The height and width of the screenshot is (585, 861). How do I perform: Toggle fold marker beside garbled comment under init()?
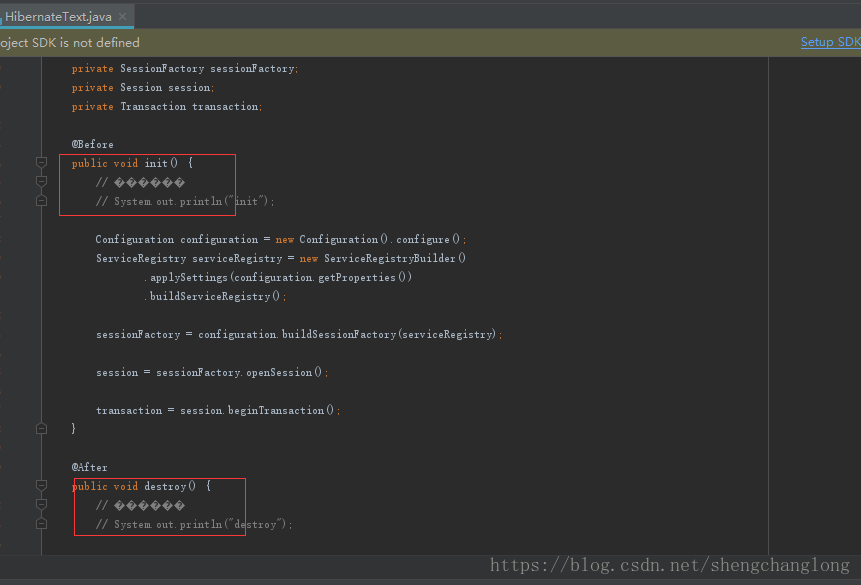coord(41,181)
